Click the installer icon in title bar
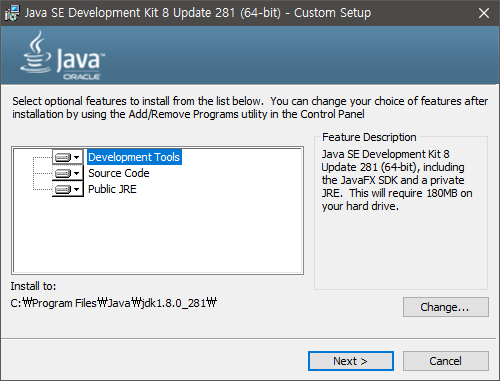This screenshot has height=381, width=500. [12, 13]
